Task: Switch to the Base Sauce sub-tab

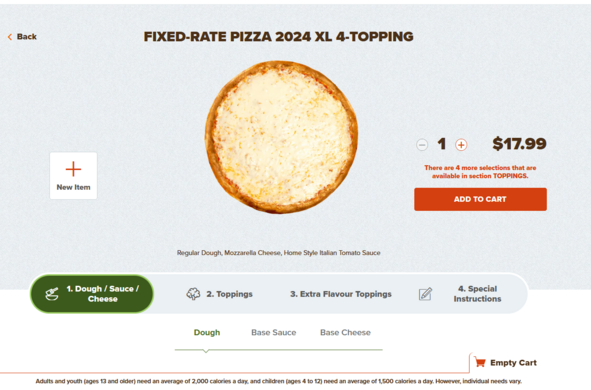Action: click(x=274, y=333)
